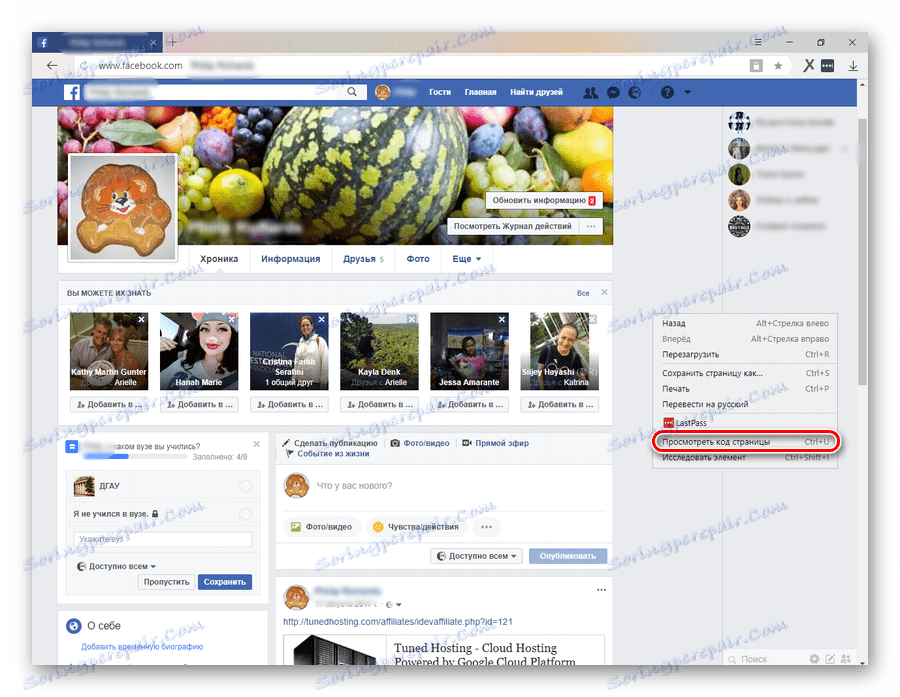Open Messenger messages icon

[613, 92]
